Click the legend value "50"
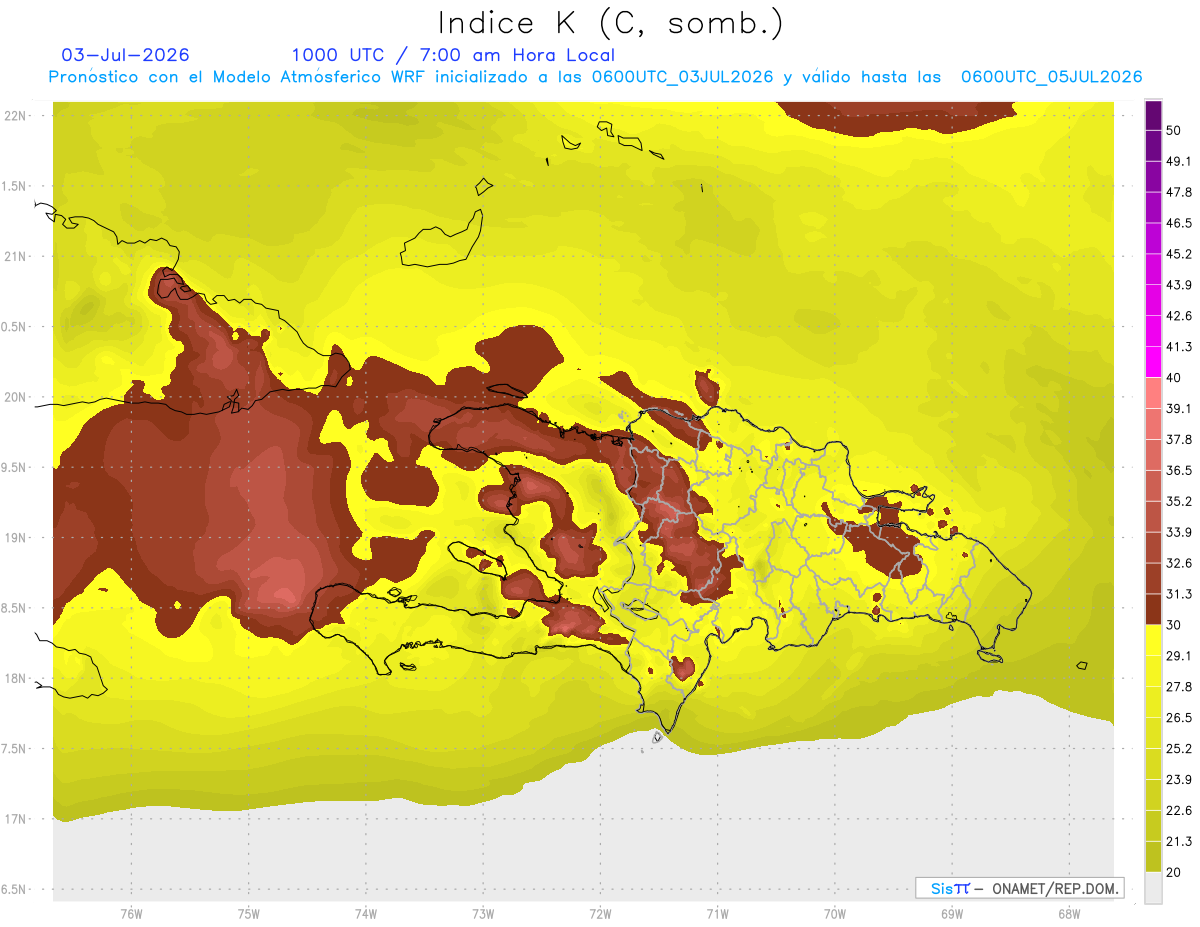This screenshot has height=927, width=1200. click(1174, 131)
